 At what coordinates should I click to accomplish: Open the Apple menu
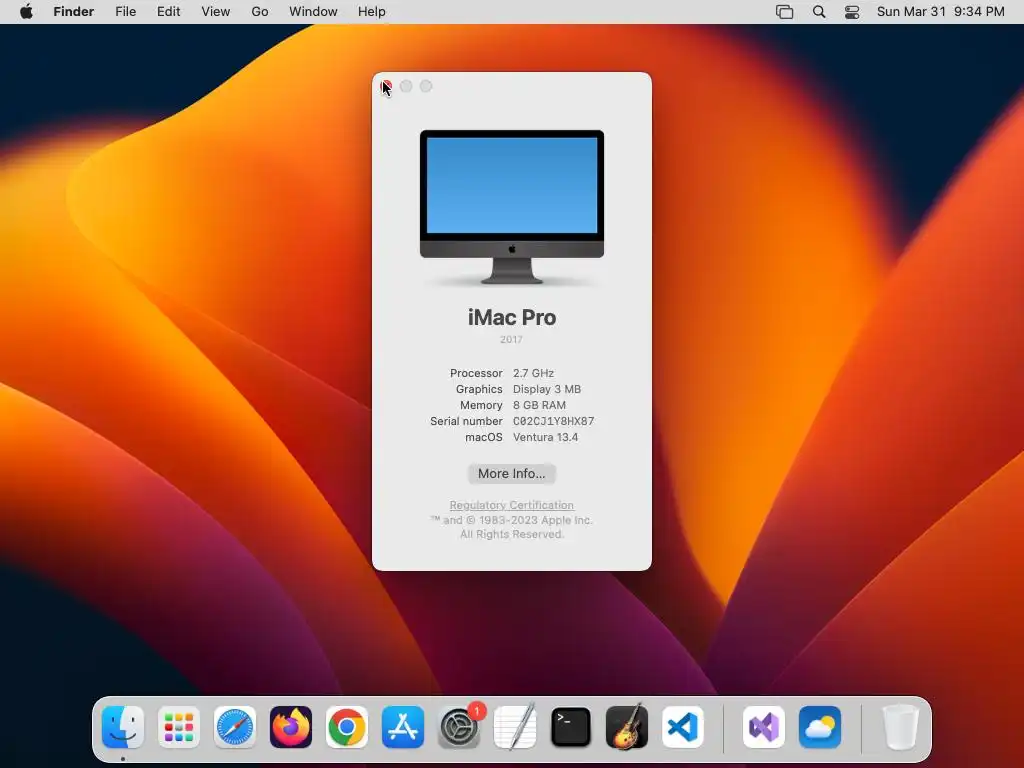(x=26, y=12)
